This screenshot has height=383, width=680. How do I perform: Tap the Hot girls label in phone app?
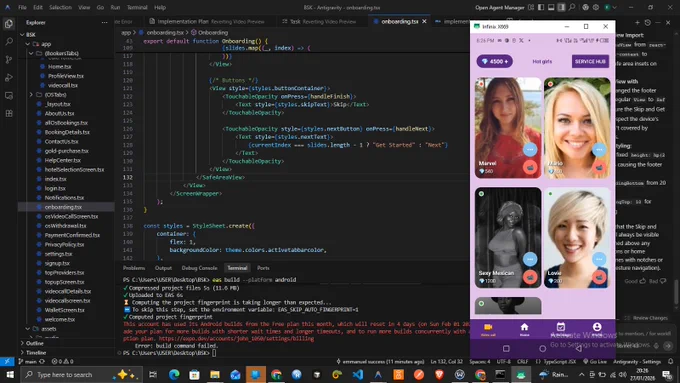(542, 62)
